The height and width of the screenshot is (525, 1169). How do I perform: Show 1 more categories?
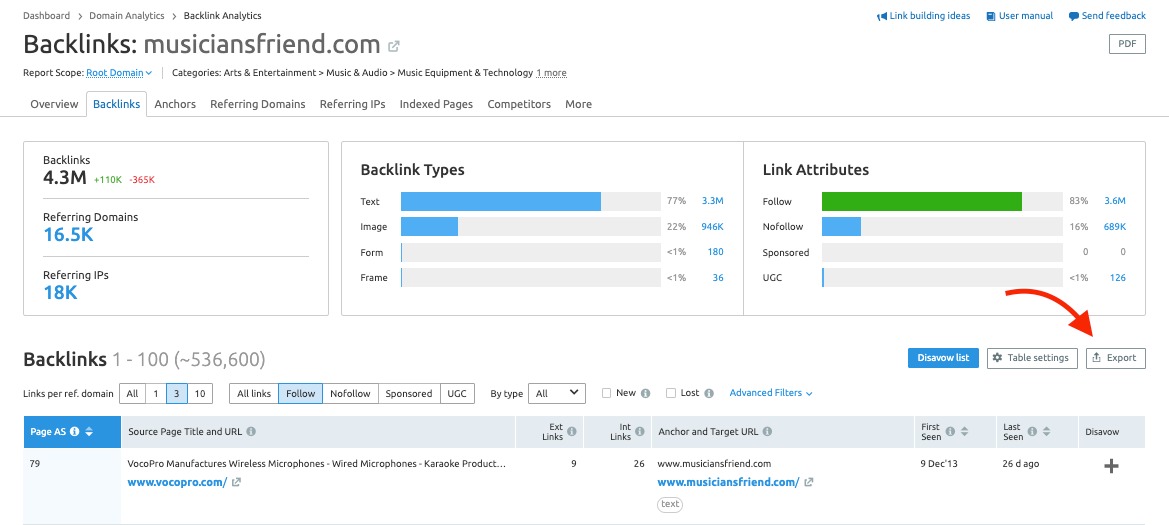click(x=551, y=73)
